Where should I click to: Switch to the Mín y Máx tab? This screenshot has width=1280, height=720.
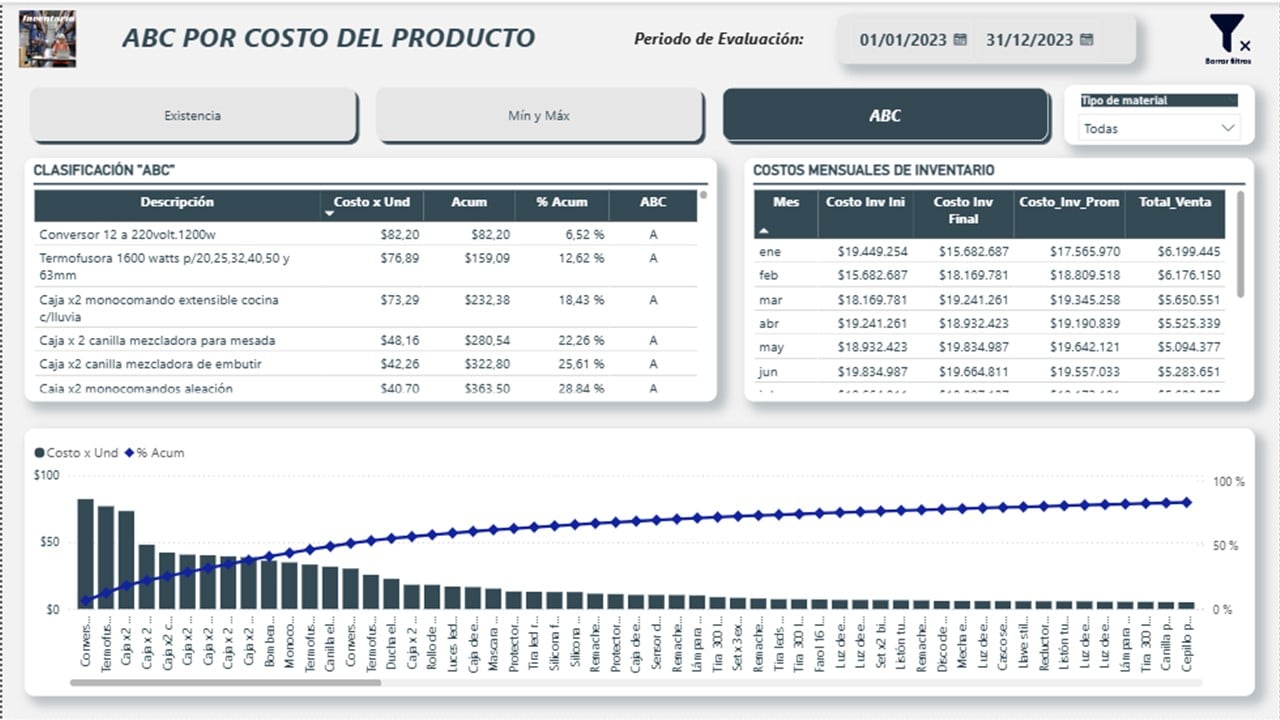coord(539,116)
